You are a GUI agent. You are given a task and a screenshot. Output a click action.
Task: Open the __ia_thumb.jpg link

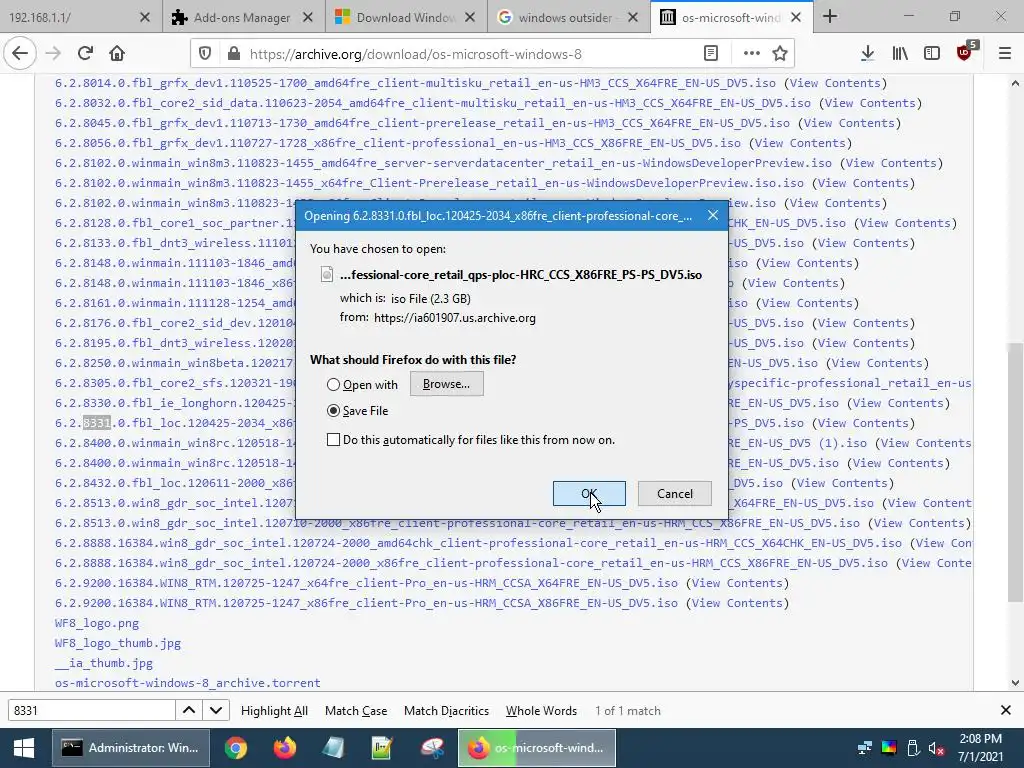104,663
